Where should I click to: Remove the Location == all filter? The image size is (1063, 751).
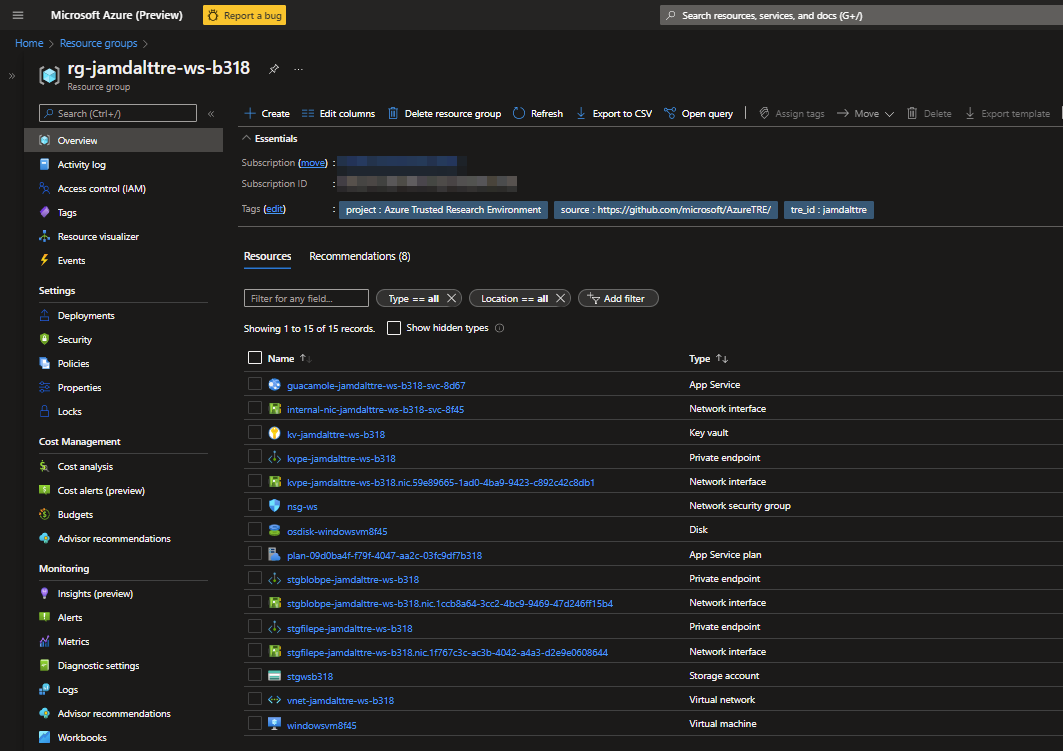pyautogui.click(x=561, y=298)
